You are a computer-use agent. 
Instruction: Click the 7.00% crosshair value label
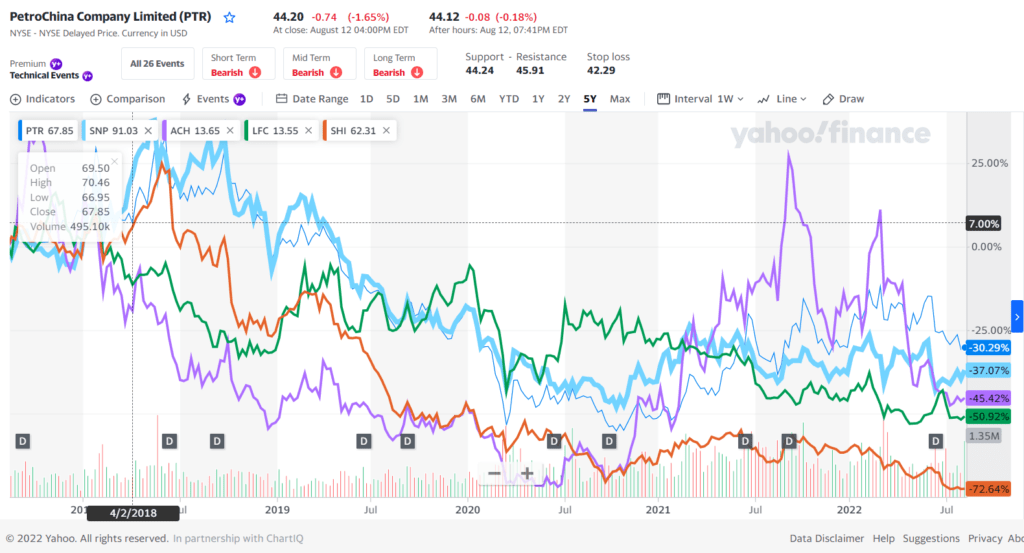(x=984, y=224)
